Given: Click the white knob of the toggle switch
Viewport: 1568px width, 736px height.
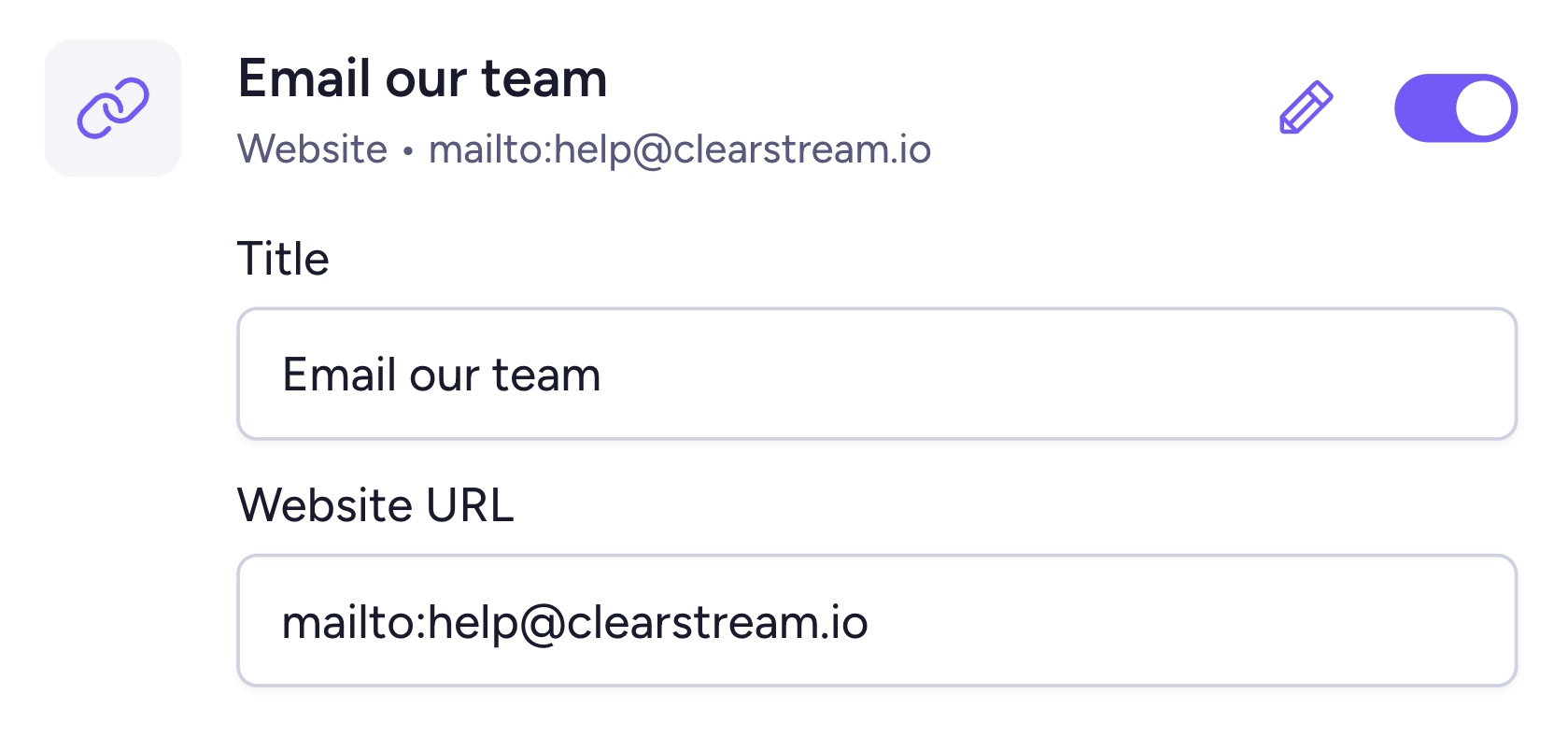Looking at the screenshot, I should click(1483, 108).
